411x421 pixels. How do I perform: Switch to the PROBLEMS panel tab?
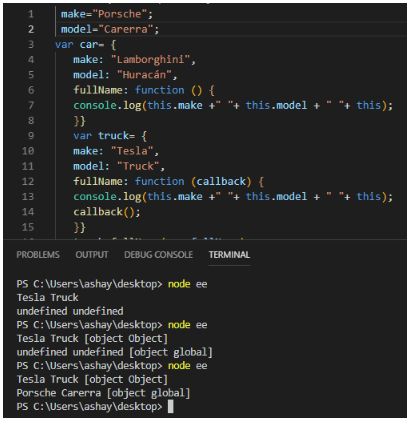(x=38, y=255)
